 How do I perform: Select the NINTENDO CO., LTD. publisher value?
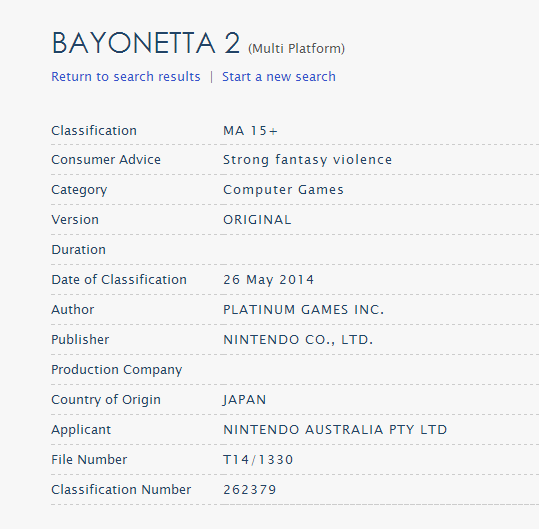coord(298,340)
